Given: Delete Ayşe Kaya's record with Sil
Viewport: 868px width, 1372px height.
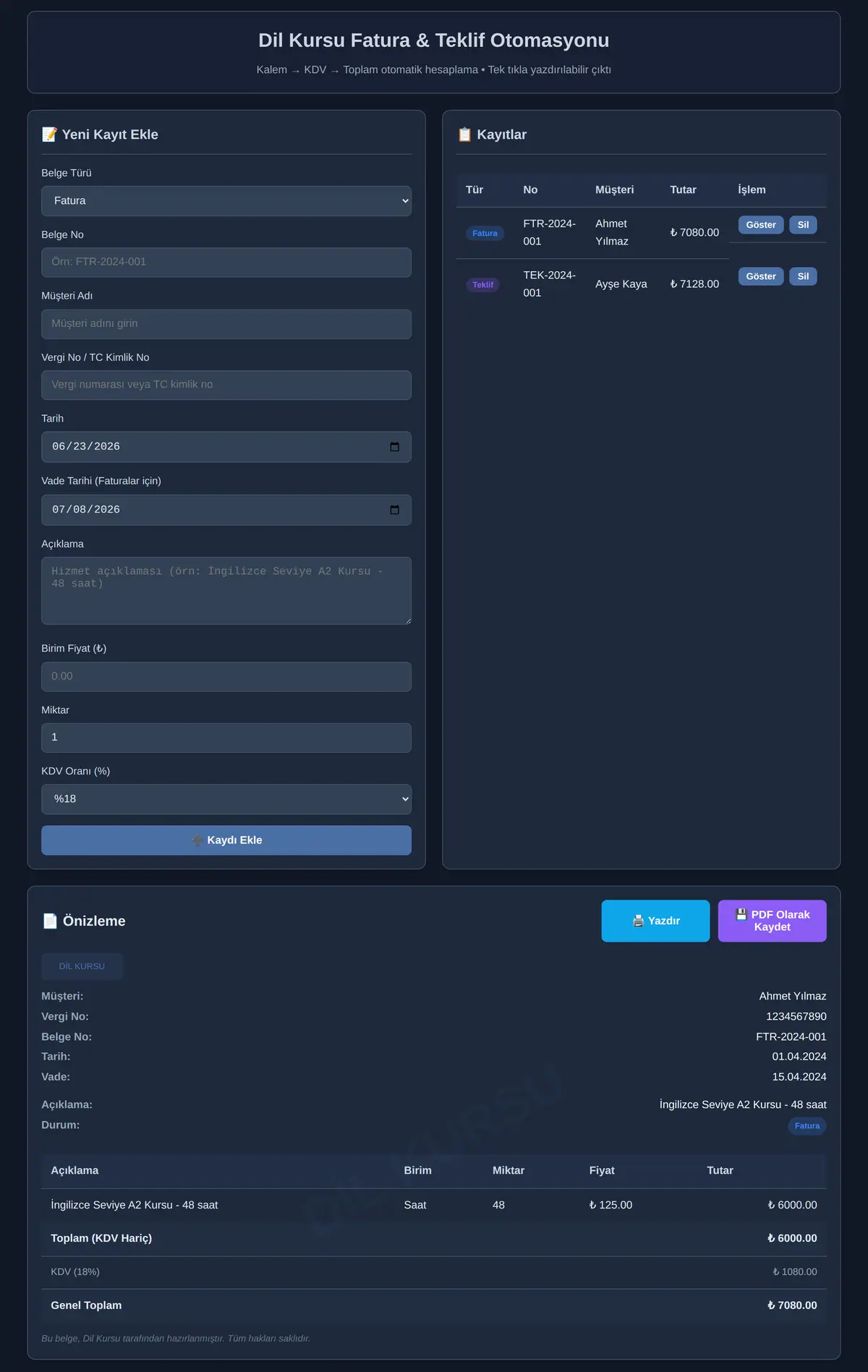Looking at the screenshot, I should tap(803, 276).
